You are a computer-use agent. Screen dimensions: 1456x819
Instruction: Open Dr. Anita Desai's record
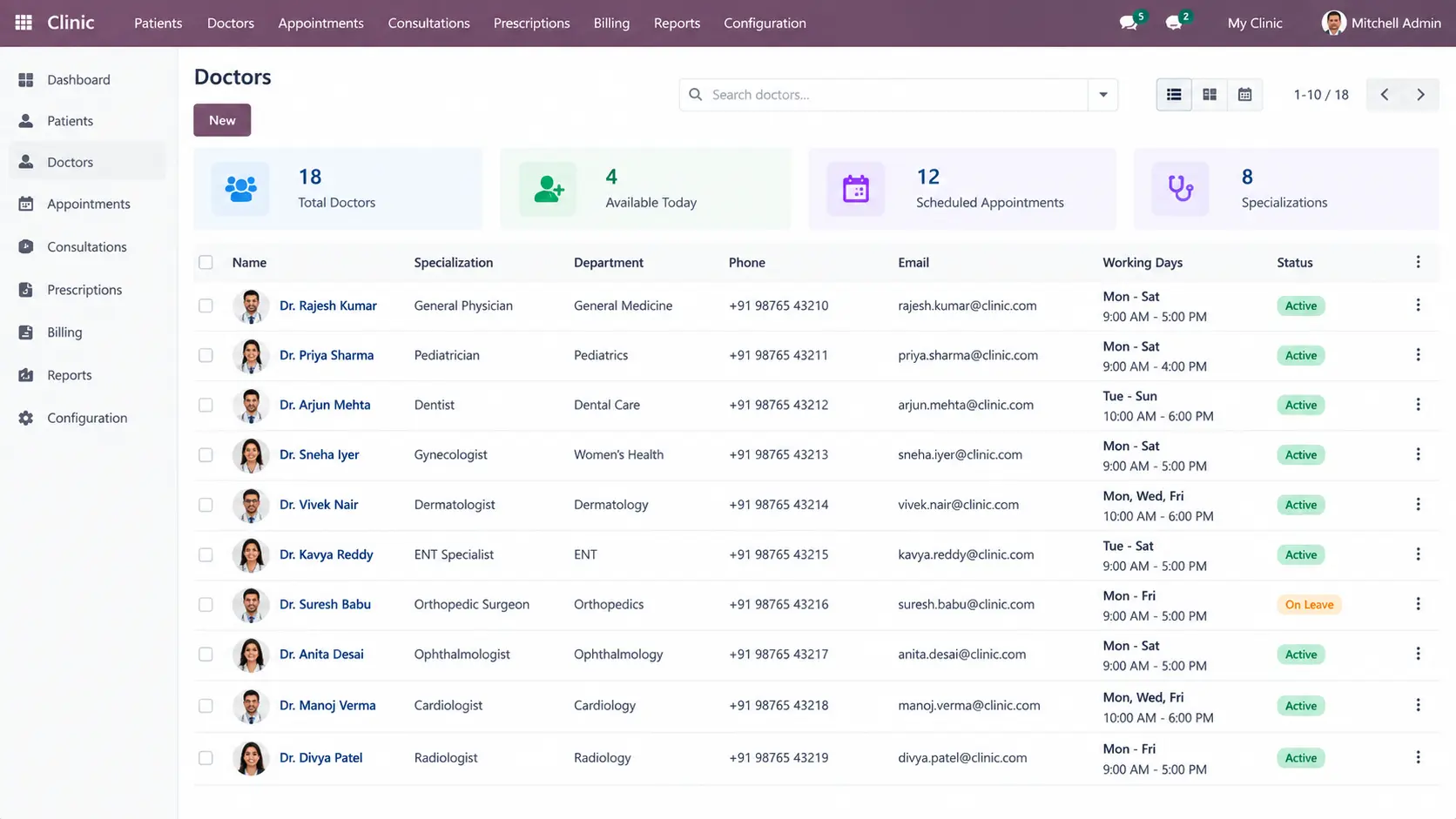tap(321, 655)
